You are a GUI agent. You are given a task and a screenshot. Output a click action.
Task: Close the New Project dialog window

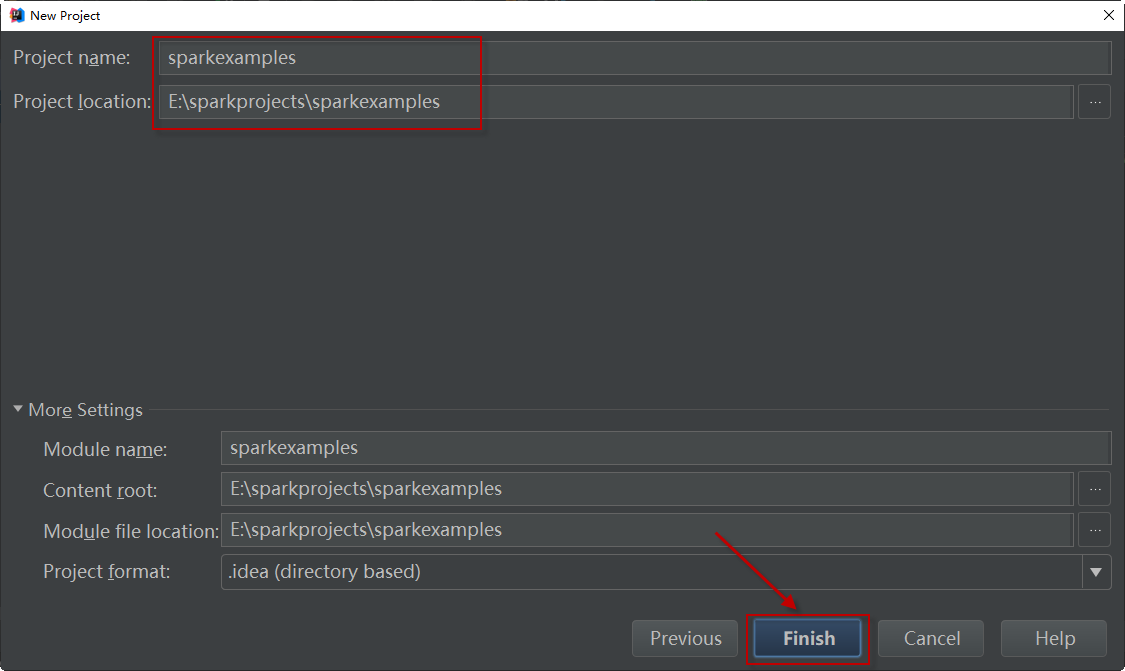click(x=1108, y=15)
